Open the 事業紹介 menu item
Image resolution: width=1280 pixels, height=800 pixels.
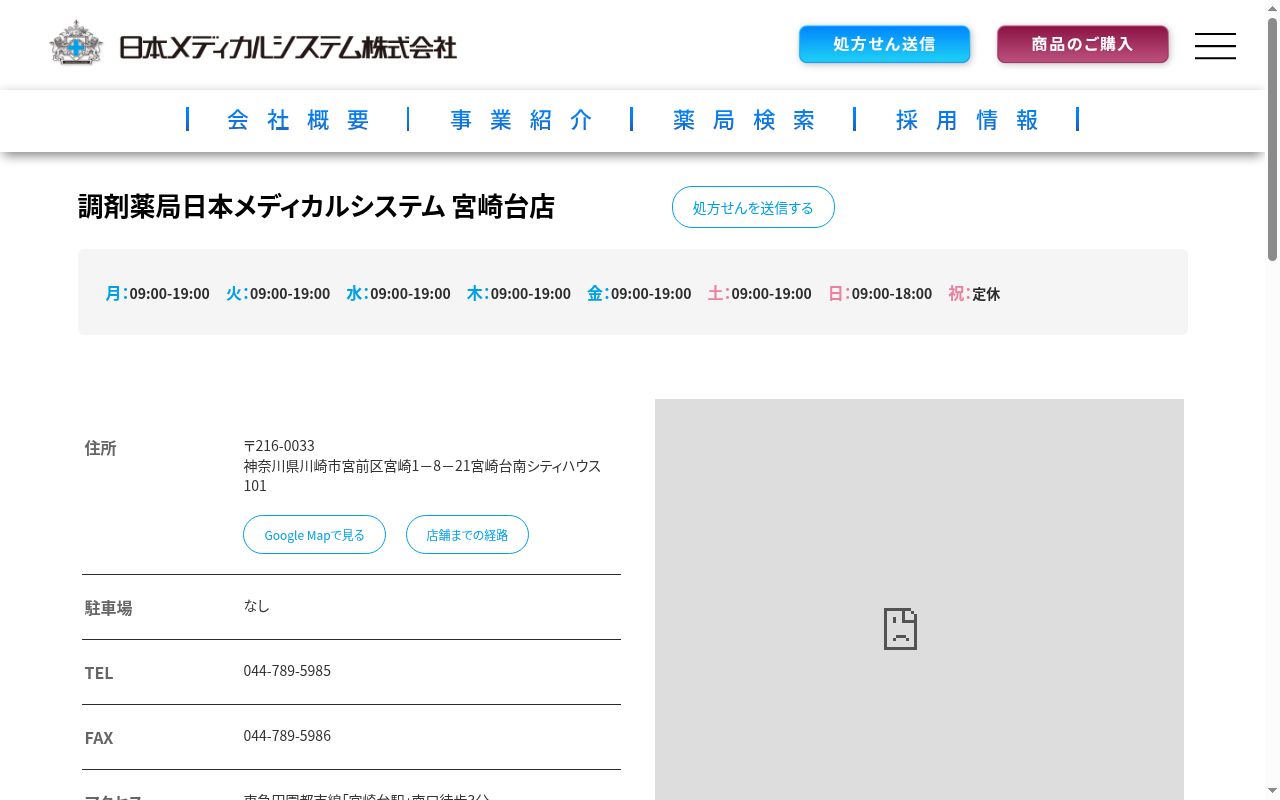[521, 120]
